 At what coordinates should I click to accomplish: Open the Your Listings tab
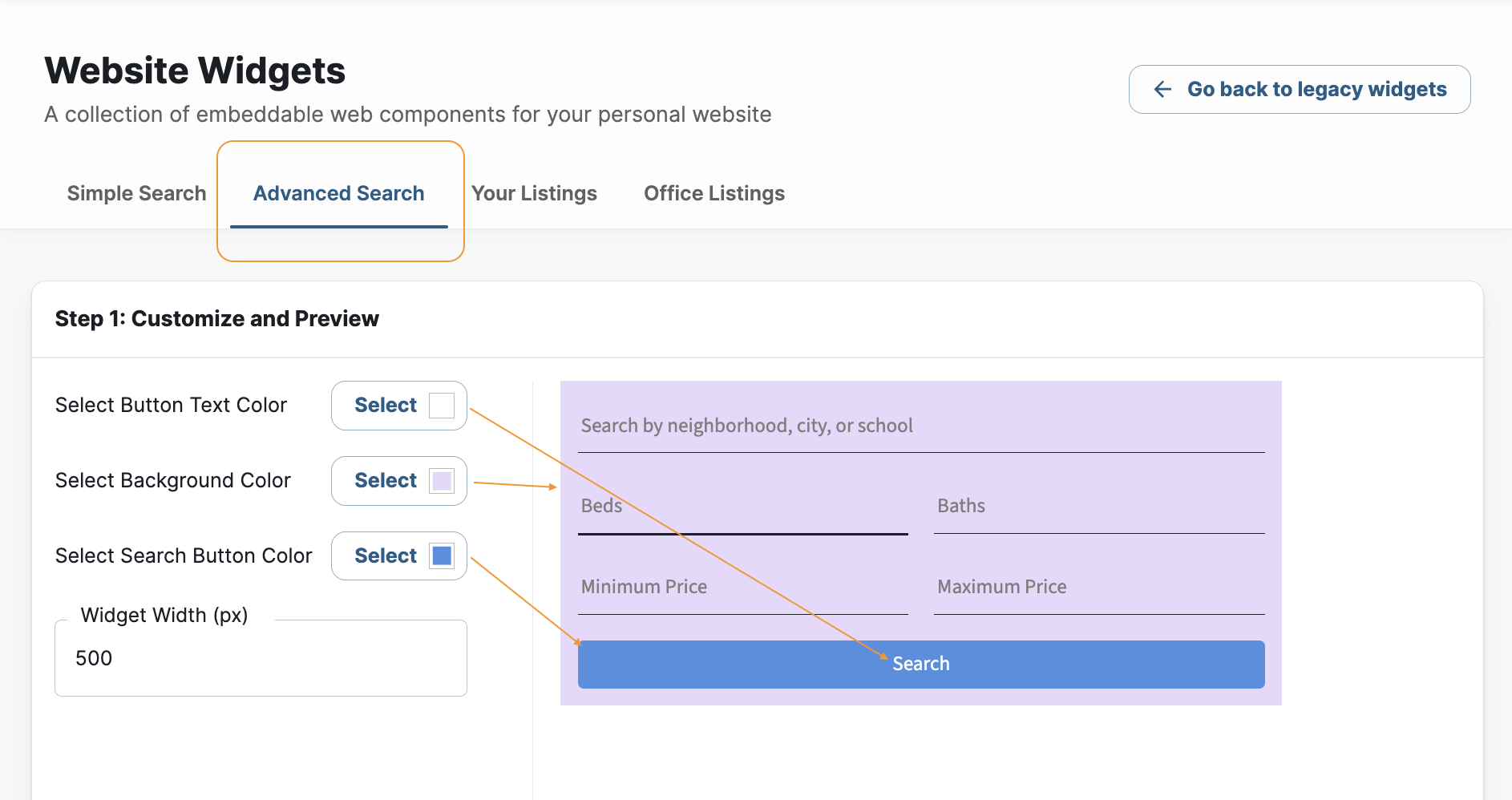pos(534,193)
